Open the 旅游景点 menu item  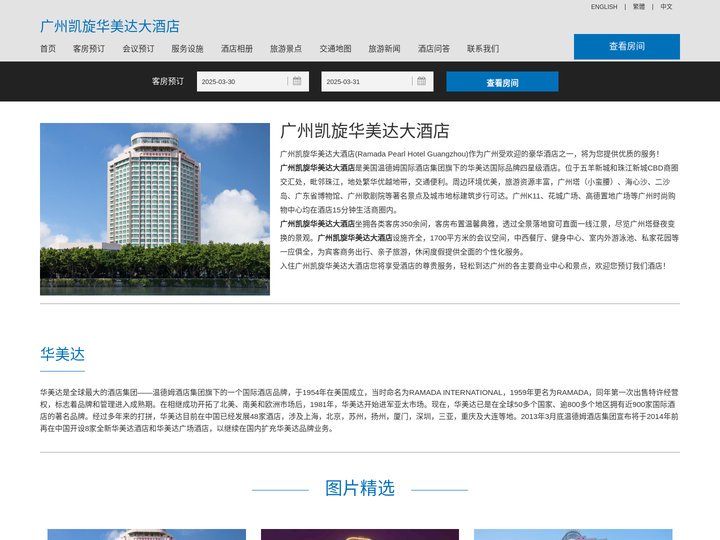pos(286,49)
